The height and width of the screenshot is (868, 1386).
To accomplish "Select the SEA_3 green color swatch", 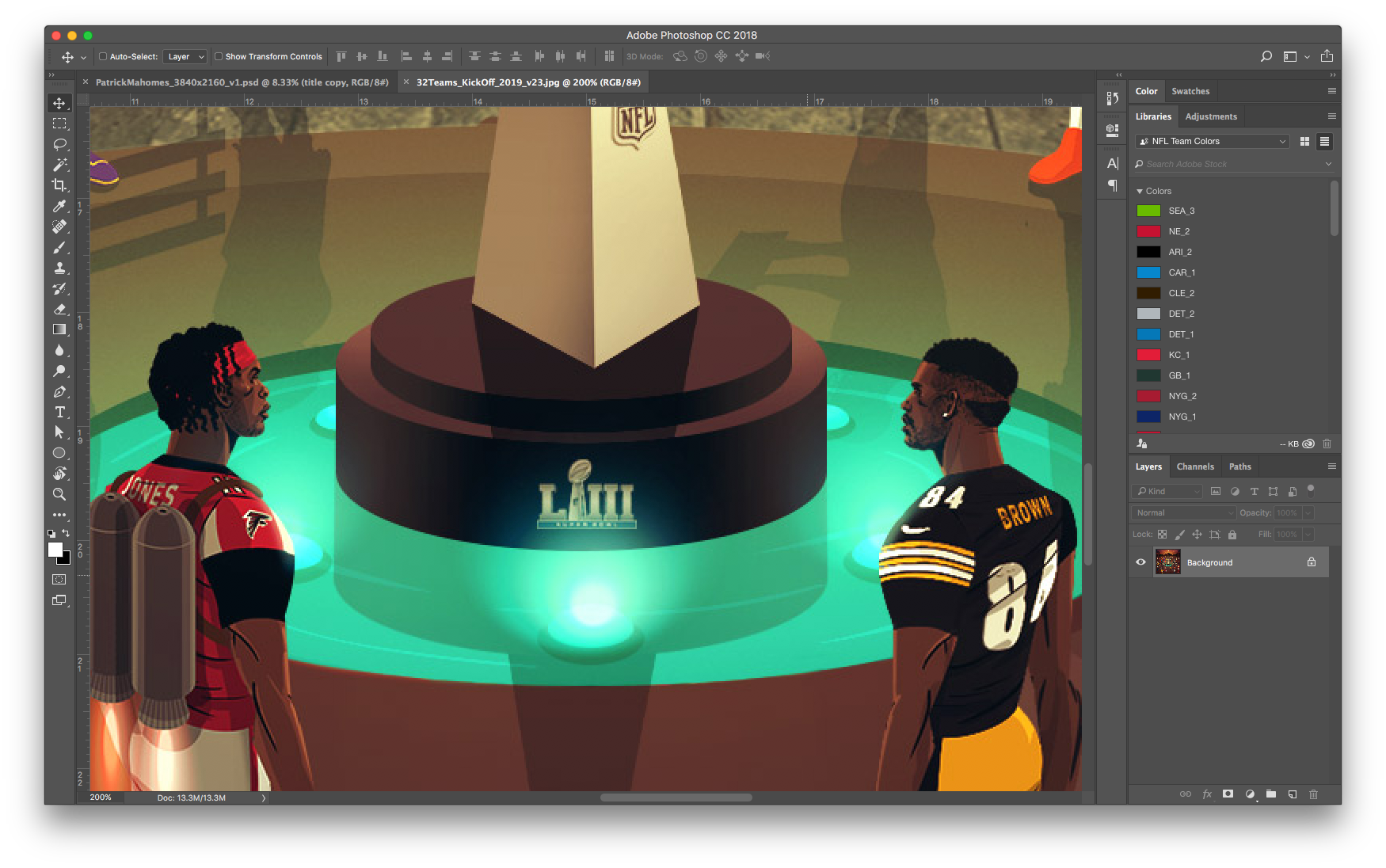I will click(1148, 211).
